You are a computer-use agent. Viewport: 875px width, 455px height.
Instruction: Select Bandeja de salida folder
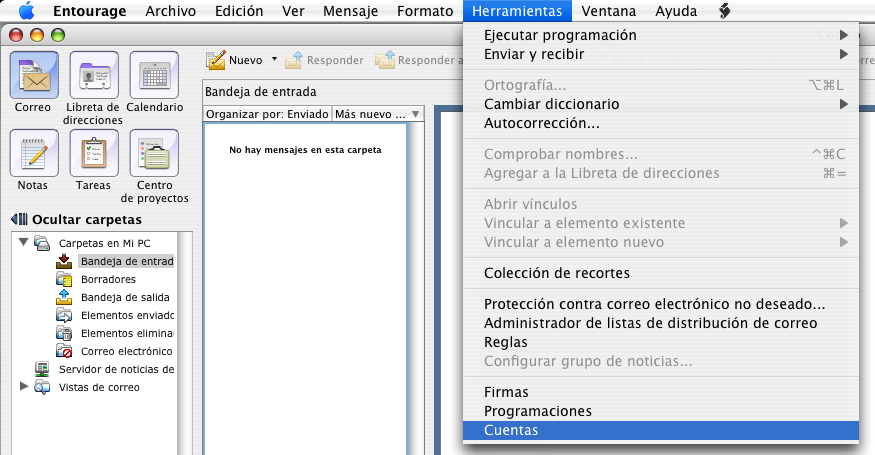click(124, 297)
